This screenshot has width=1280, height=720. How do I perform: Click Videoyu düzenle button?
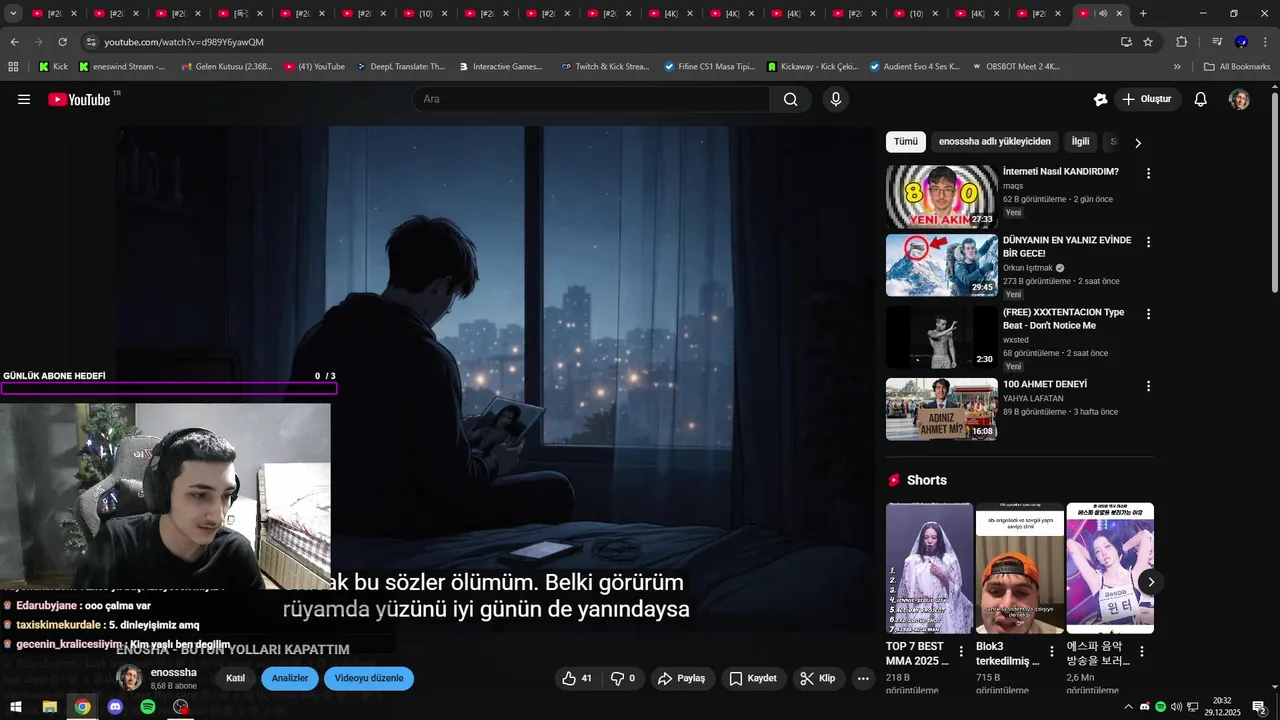tap(369, 678)
